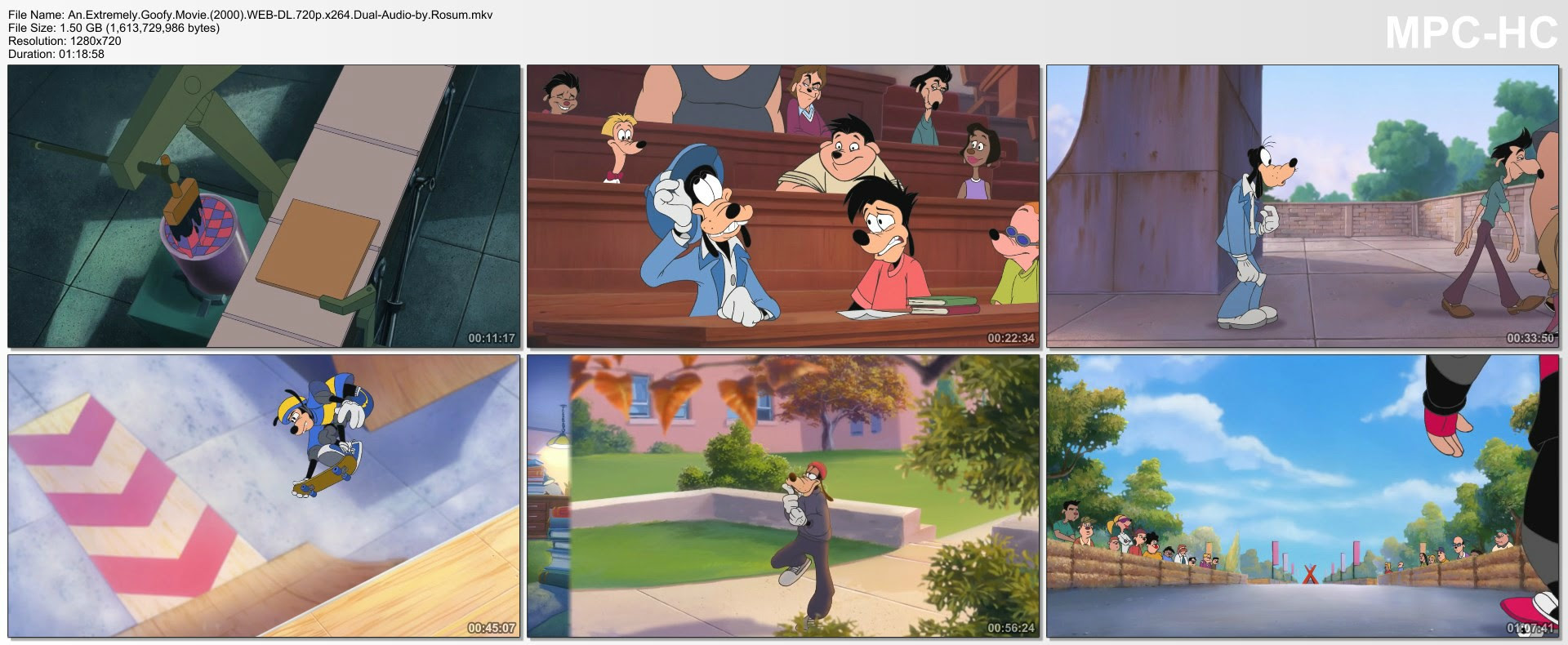The image size is (1568, 645).
Task: Click the 00:45:07 timestamp label
Action: point(491,628)
